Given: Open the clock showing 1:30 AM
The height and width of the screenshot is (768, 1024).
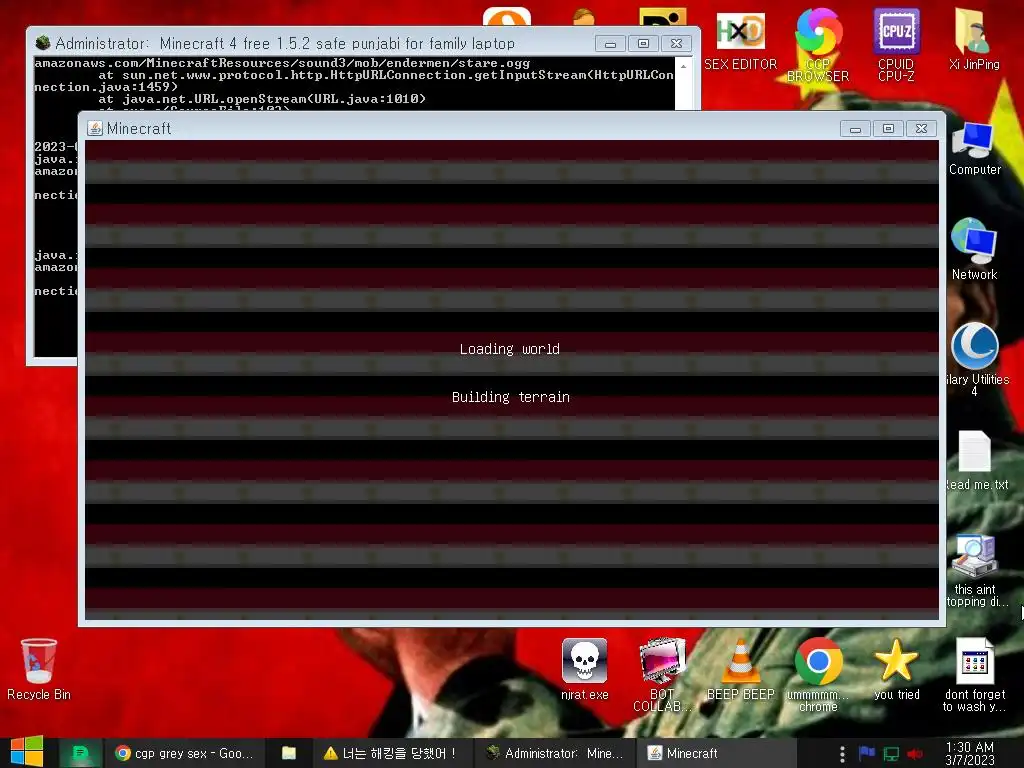Looking at the screenshot, I should pyautogui.click(x=970, y=753).
